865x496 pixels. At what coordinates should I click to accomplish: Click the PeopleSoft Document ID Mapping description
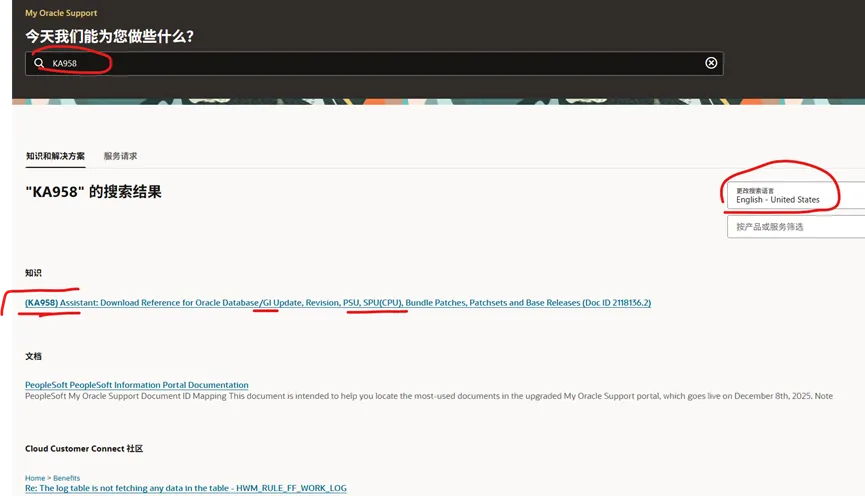(x=429, y=396)
